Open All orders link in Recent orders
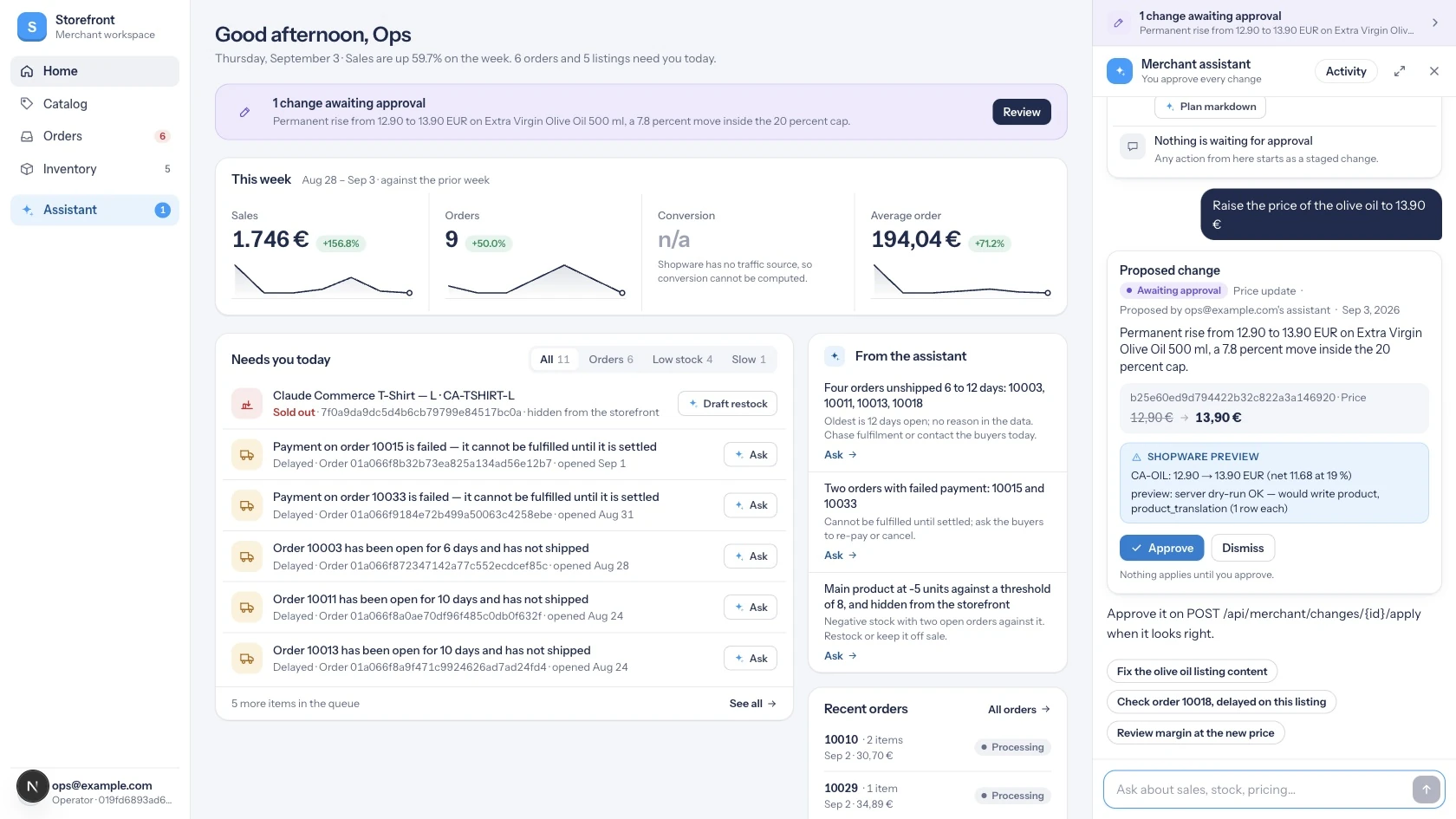Screen dimensions: 1456x819 1019,710
